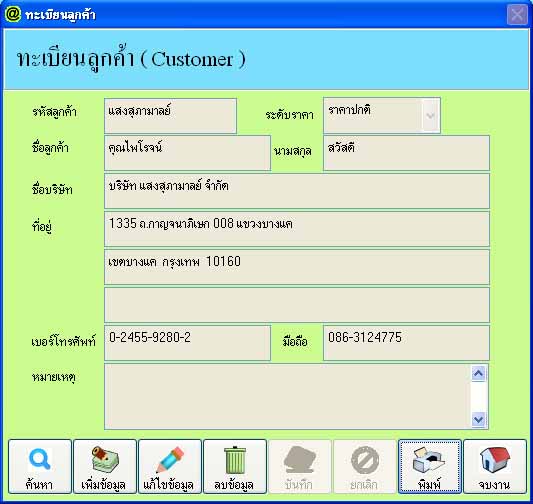Click the @ icon in title bar
Image resolution: width=533 pixels, height=504 pixels.
13,14
